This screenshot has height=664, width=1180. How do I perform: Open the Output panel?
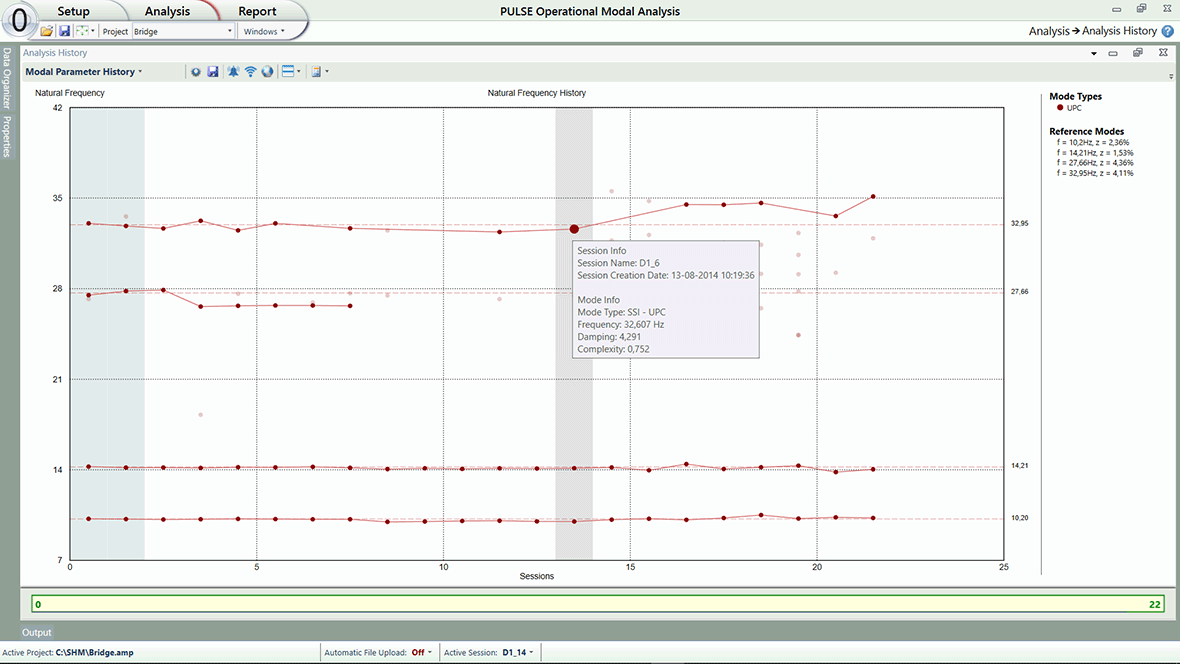36,633
